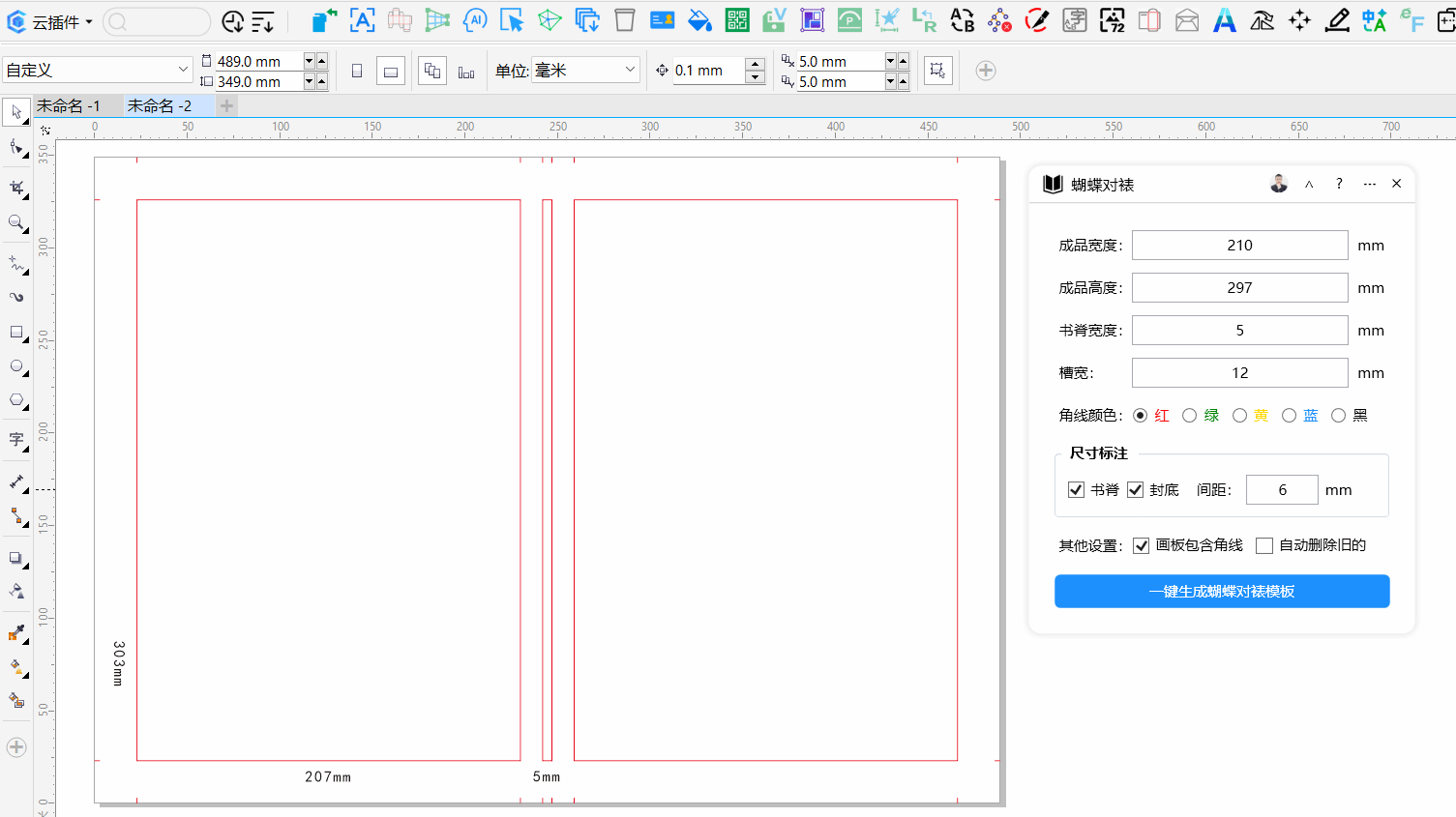This screenshot has height=817, width=1456.
Task: Pick the Ellipse tool
Action: (x=16, y=366)
